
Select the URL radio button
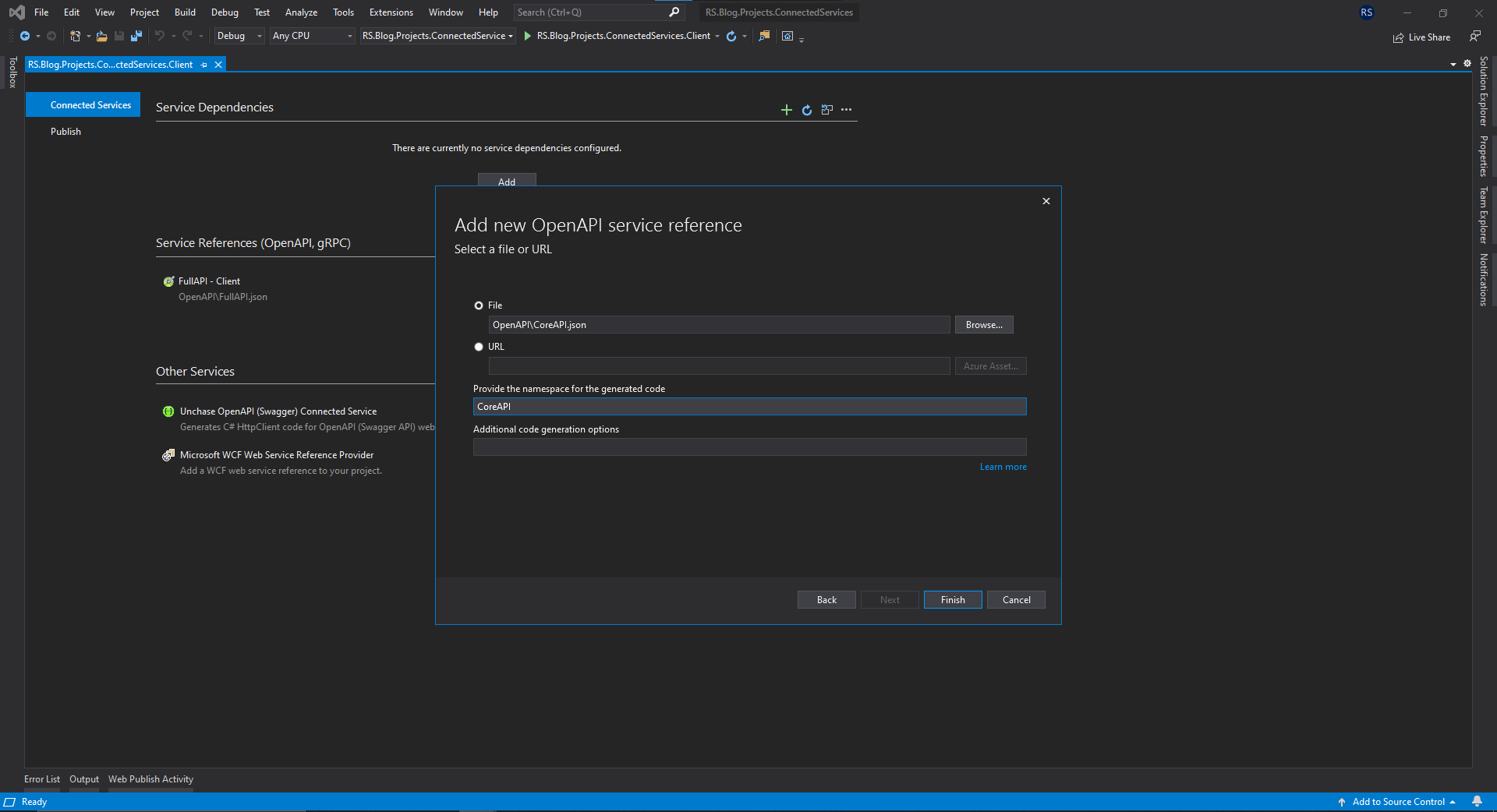point(479,347)
